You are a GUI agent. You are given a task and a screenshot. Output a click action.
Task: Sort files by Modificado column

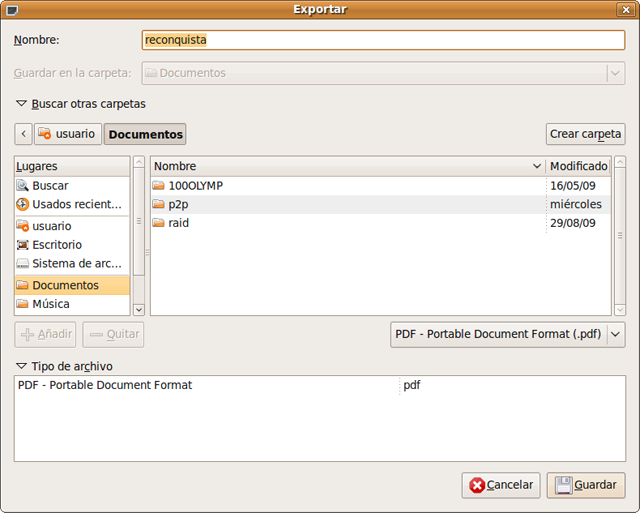point(578,166)
